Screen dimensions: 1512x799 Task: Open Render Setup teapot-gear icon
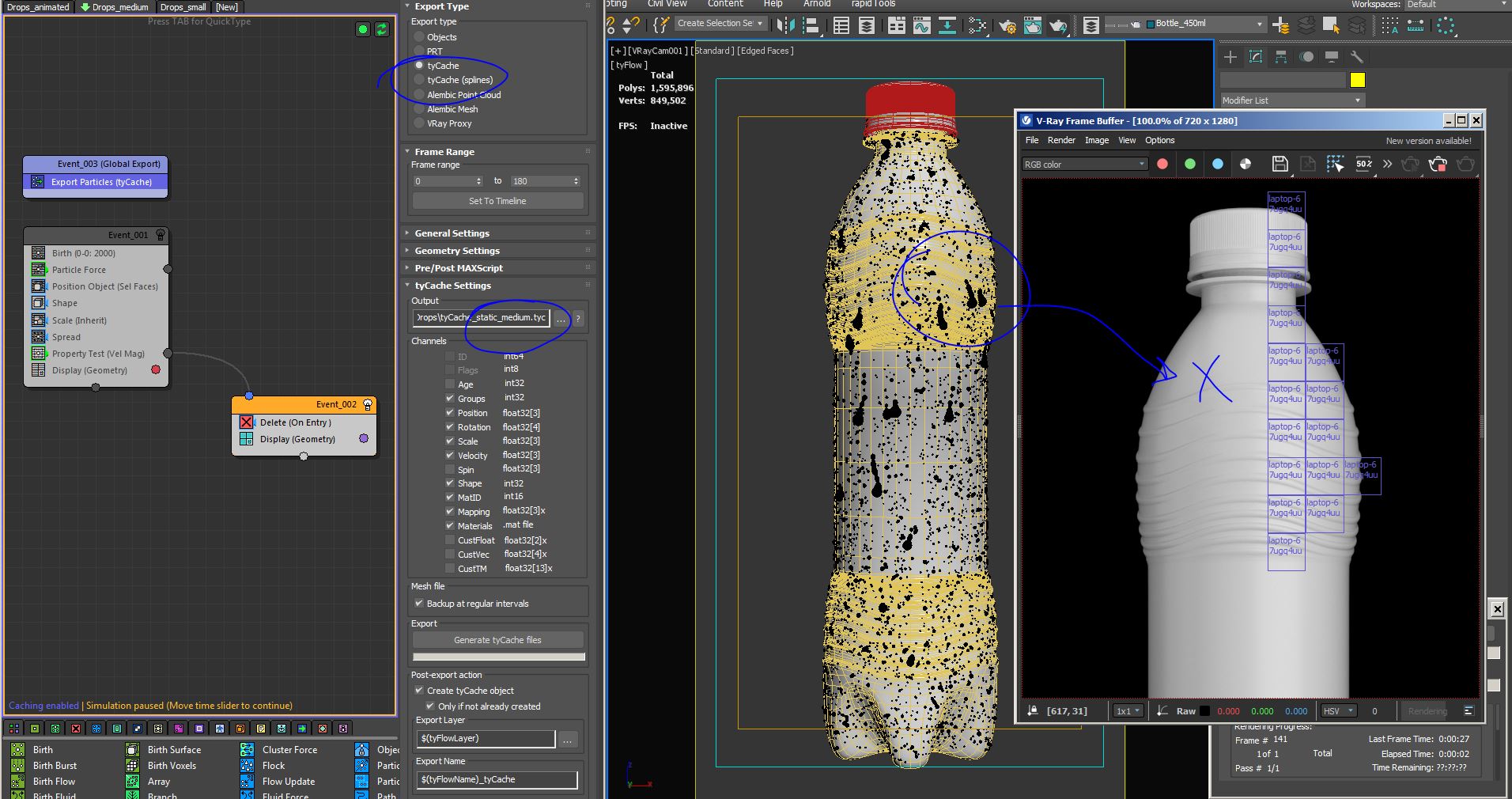pos(1007,25)
